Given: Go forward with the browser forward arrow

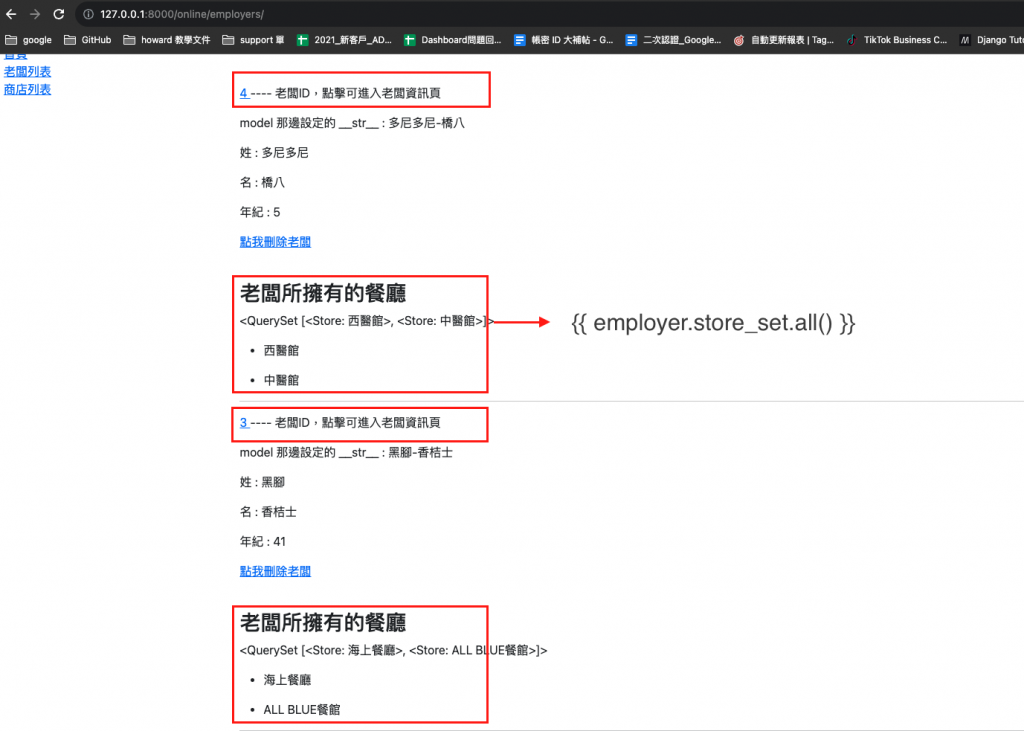Looking at the screenshot, I should pyautogui.click(x=35, y=14).
